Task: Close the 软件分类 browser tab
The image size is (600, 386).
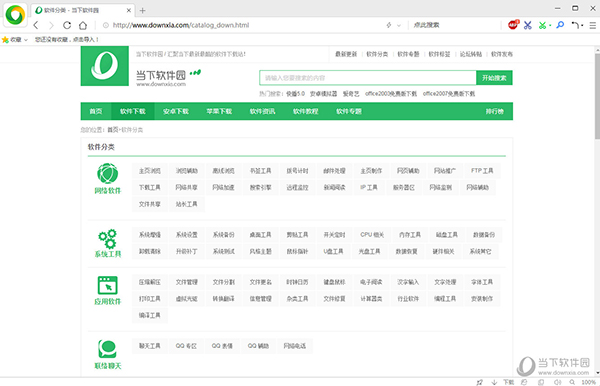Action: pyautogui.click(x=129, y=11)
